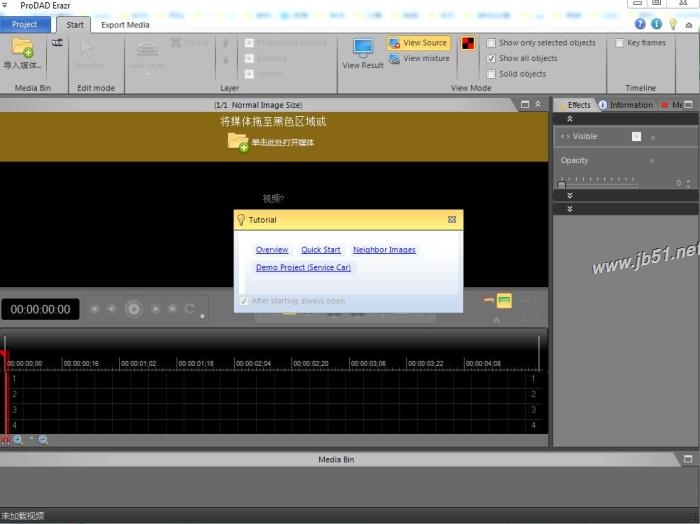This screenshot has width=700, height=524.
Task: Uncheck After starting always open
Action: point(244,301)
